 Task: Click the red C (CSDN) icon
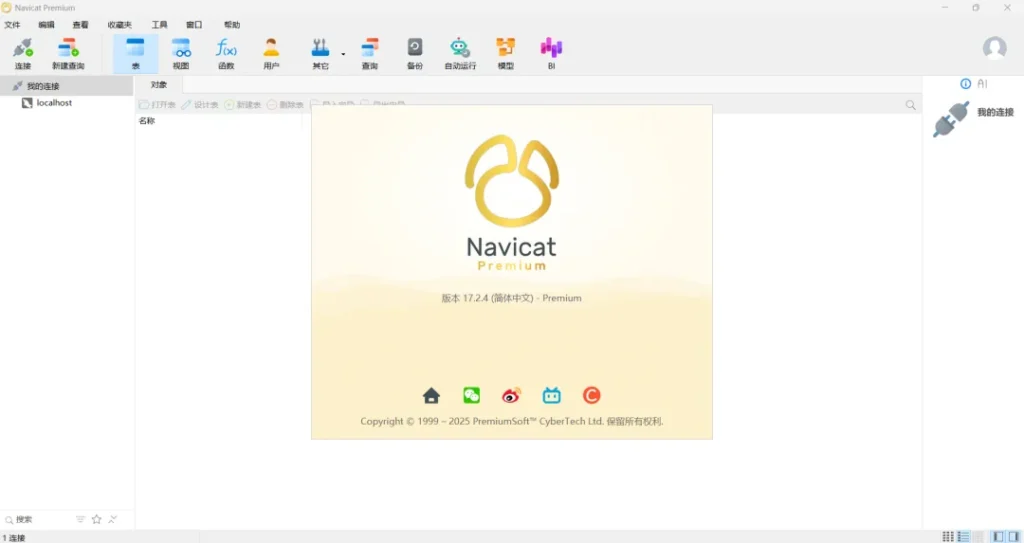(x=592, y=395)
